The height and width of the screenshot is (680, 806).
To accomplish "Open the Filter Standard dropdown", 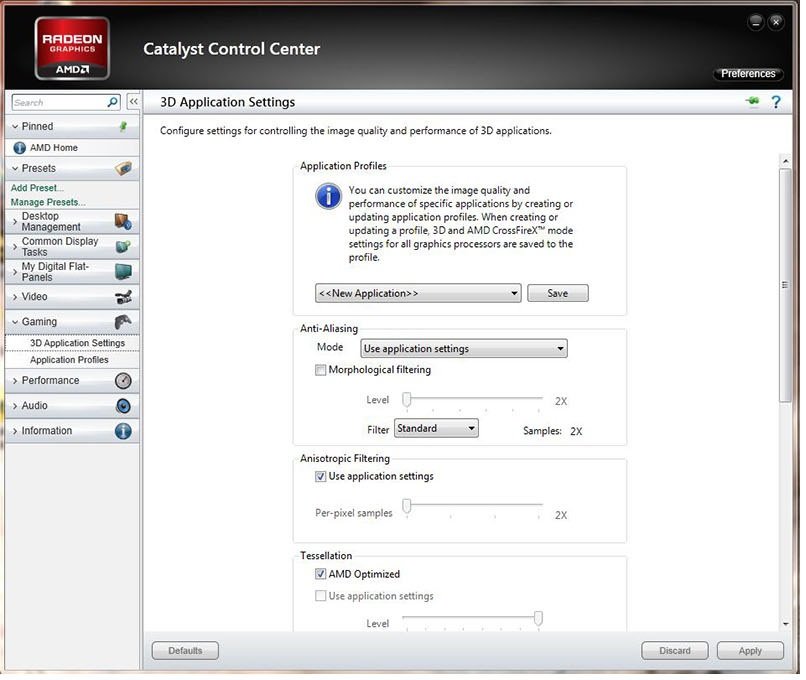I will [436, 428].
